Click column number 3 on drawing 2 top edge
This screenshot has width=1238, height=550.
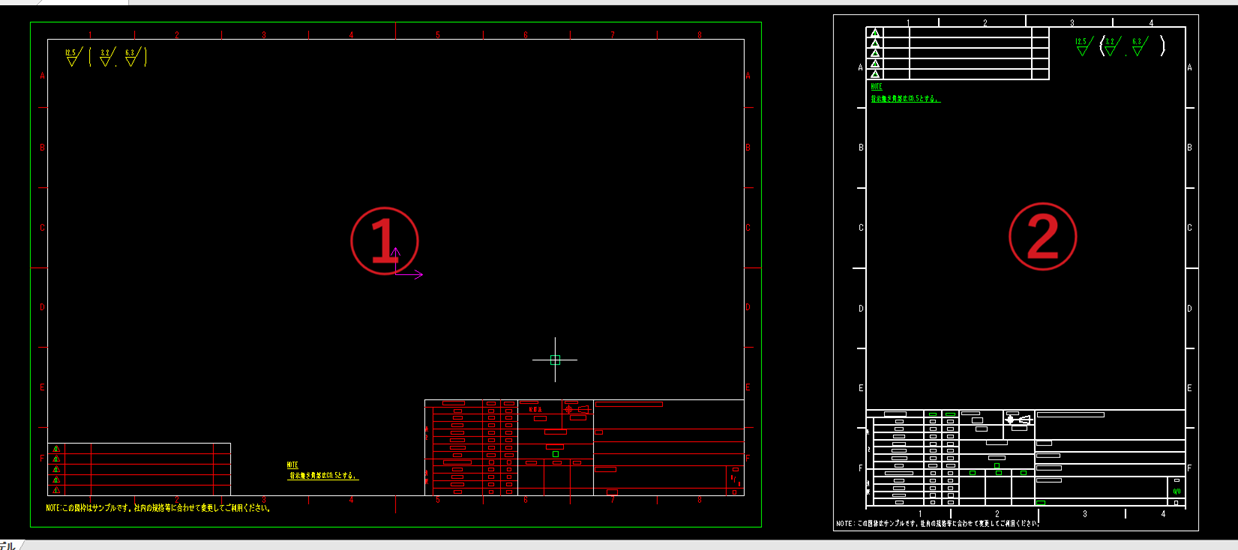(1072, 22)
